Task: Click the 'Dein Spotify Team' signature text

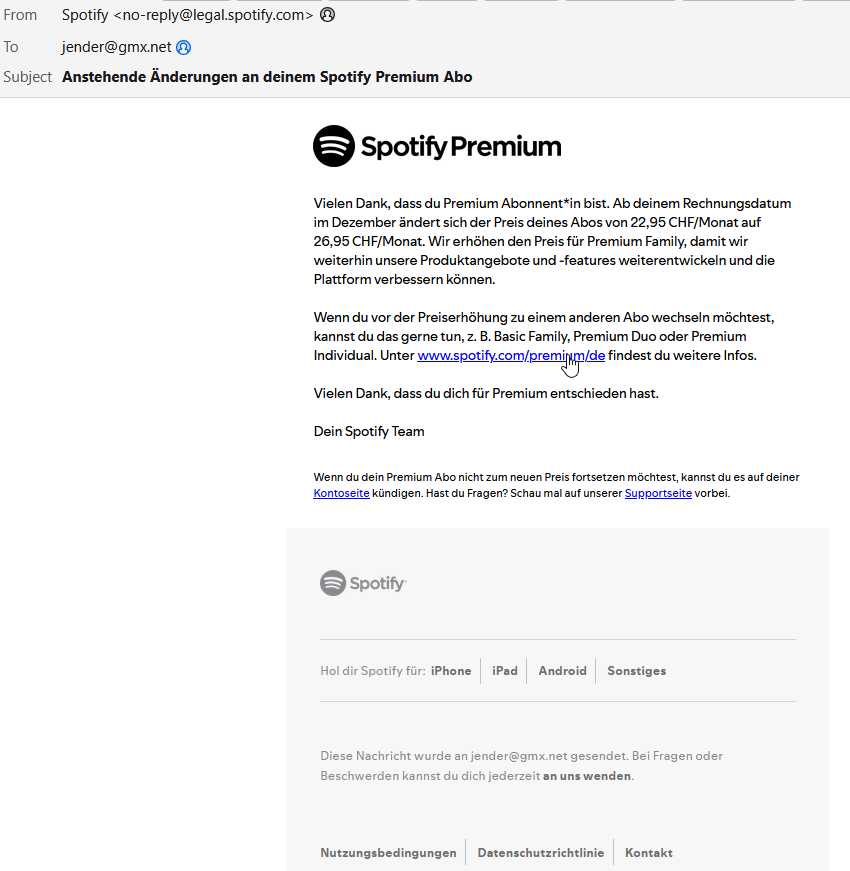Action: (x=369, y=431)
